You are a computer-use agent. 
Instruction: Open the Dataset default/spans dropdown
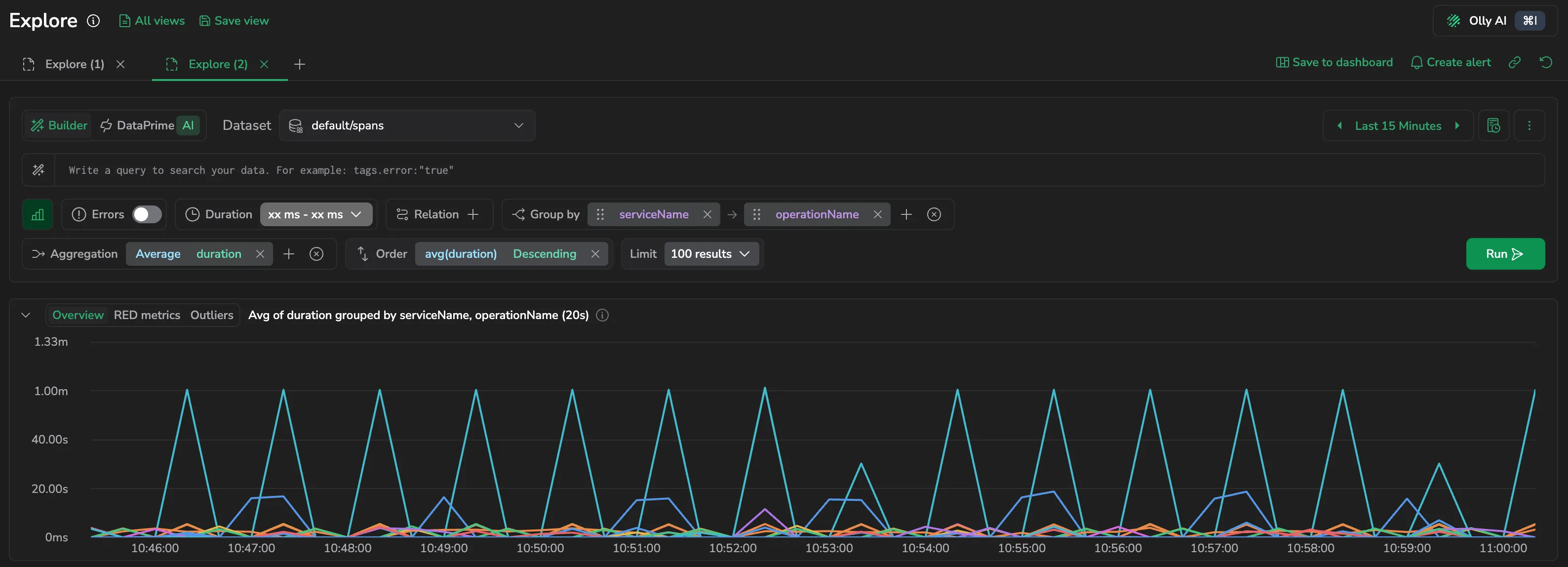coord(407,125)
